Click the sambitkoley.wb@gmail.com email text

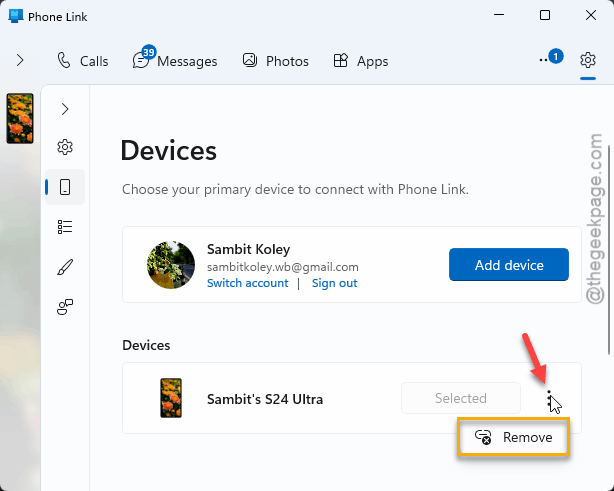point(282,267)
